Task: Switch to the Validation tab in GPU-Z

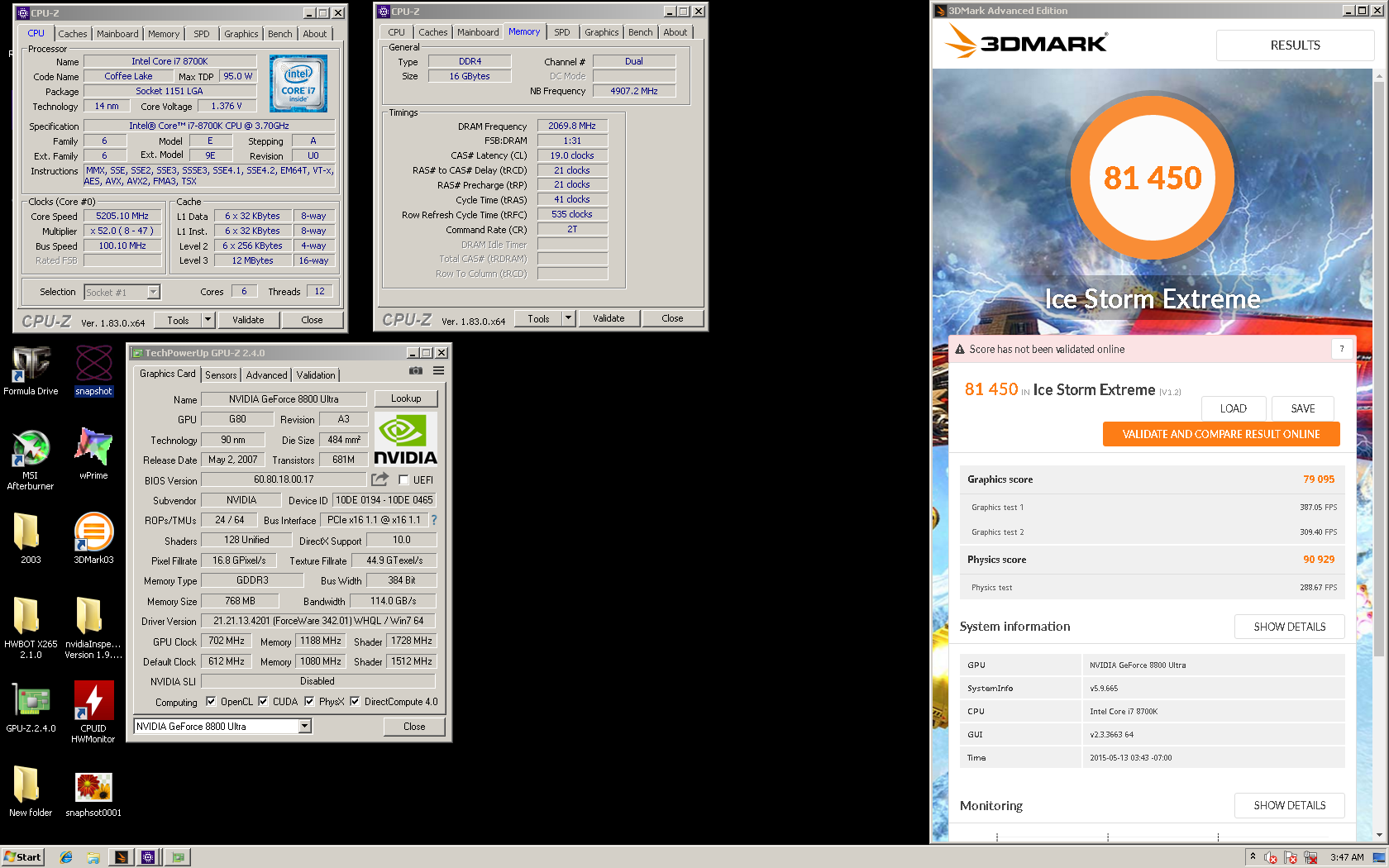Action: pyautogui.click(x=317, y=375)
